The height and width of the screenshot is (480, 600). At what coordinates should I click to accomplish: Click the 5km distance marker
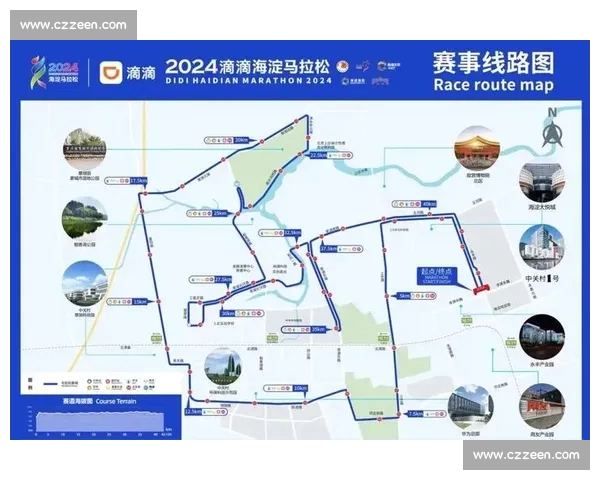pyautogui.click(x=404, y=296)
